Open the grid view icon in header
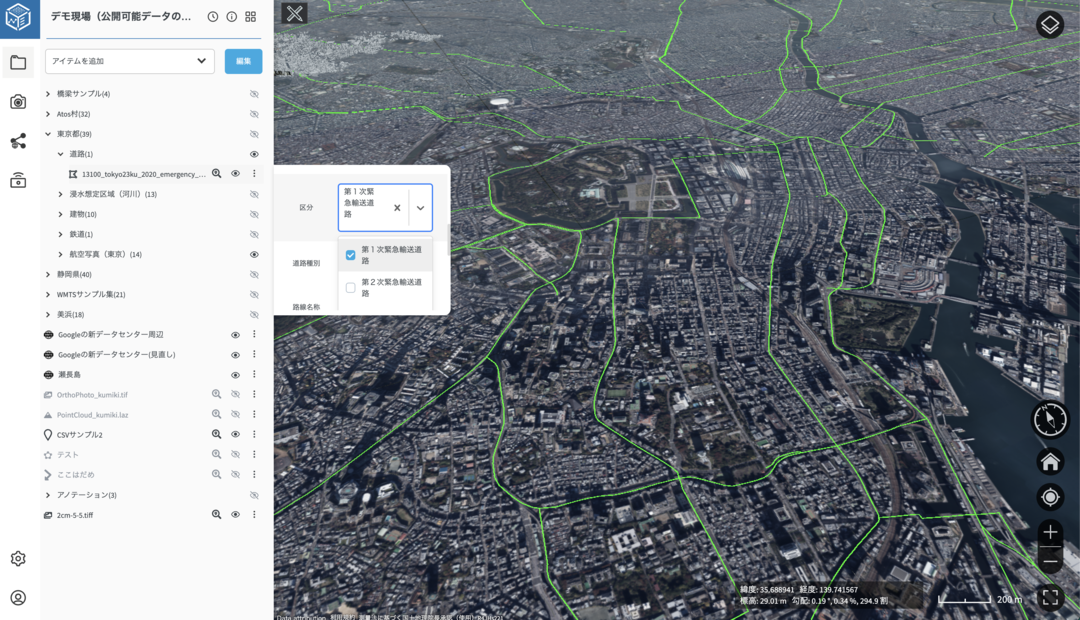The width and height of the screenshot is (1080, 620). point(251,17)
